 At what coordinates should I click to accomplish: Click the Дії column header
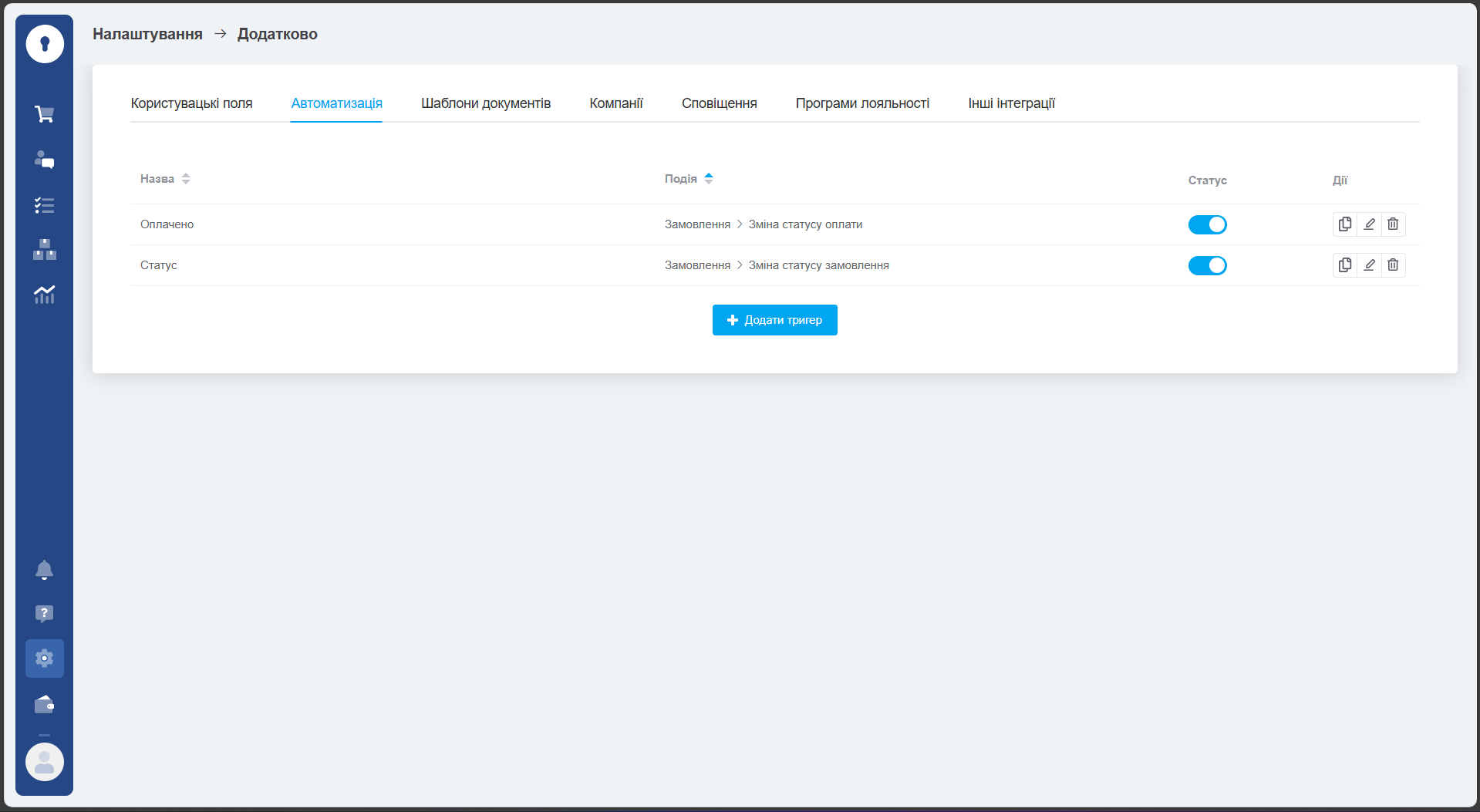[1340, 180]
